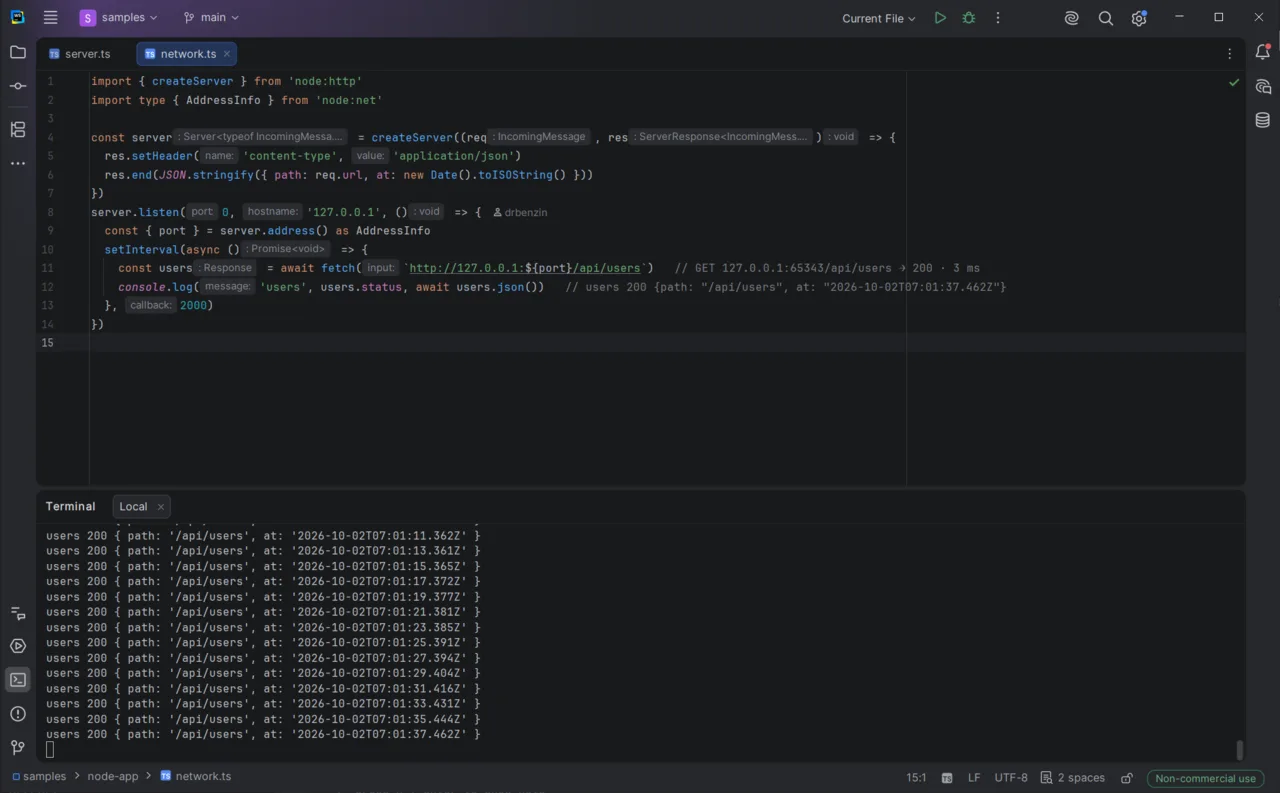Debug the current file with bug icon
The image size is (1280, 793).
[x=968, y=18]
